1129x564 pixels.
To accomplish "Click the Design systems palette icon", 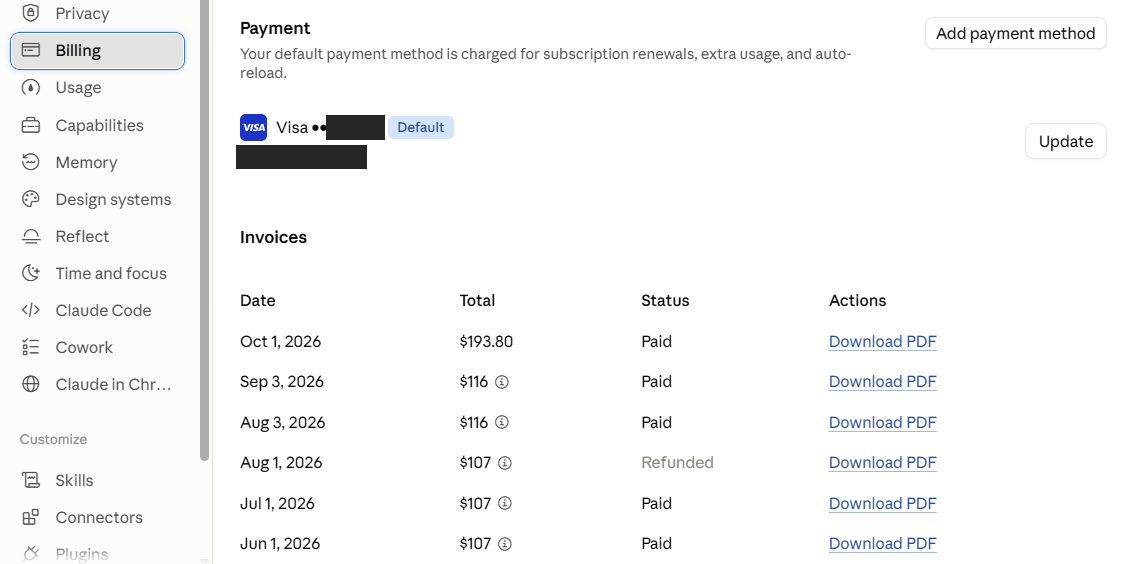I will pyautogui.click(x=30, y=200).
